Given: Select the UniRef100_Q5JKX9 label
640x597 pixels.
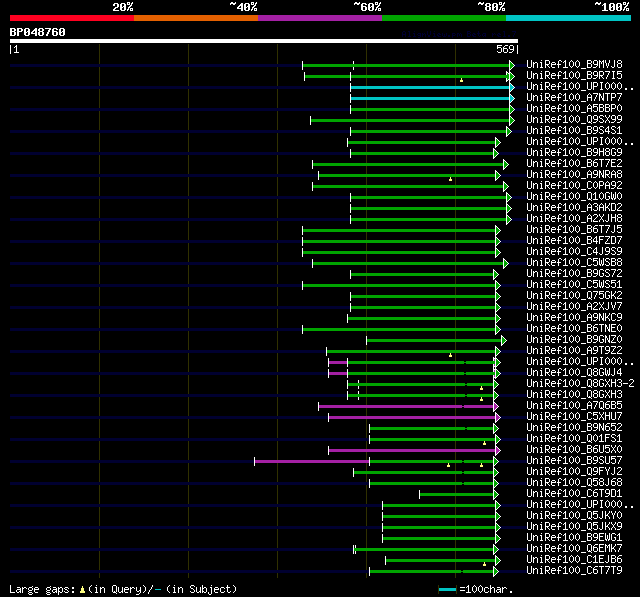Looking at the screenshot, I should point(574,527).
